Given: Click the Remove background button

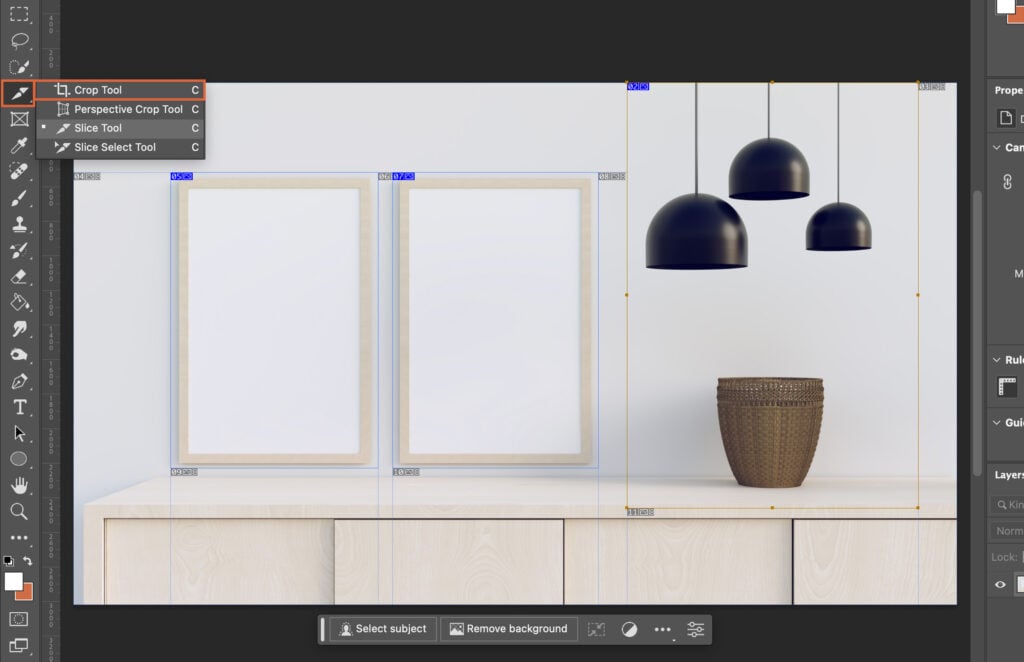Looking at the screenshot, I should (x=508, y=629).
